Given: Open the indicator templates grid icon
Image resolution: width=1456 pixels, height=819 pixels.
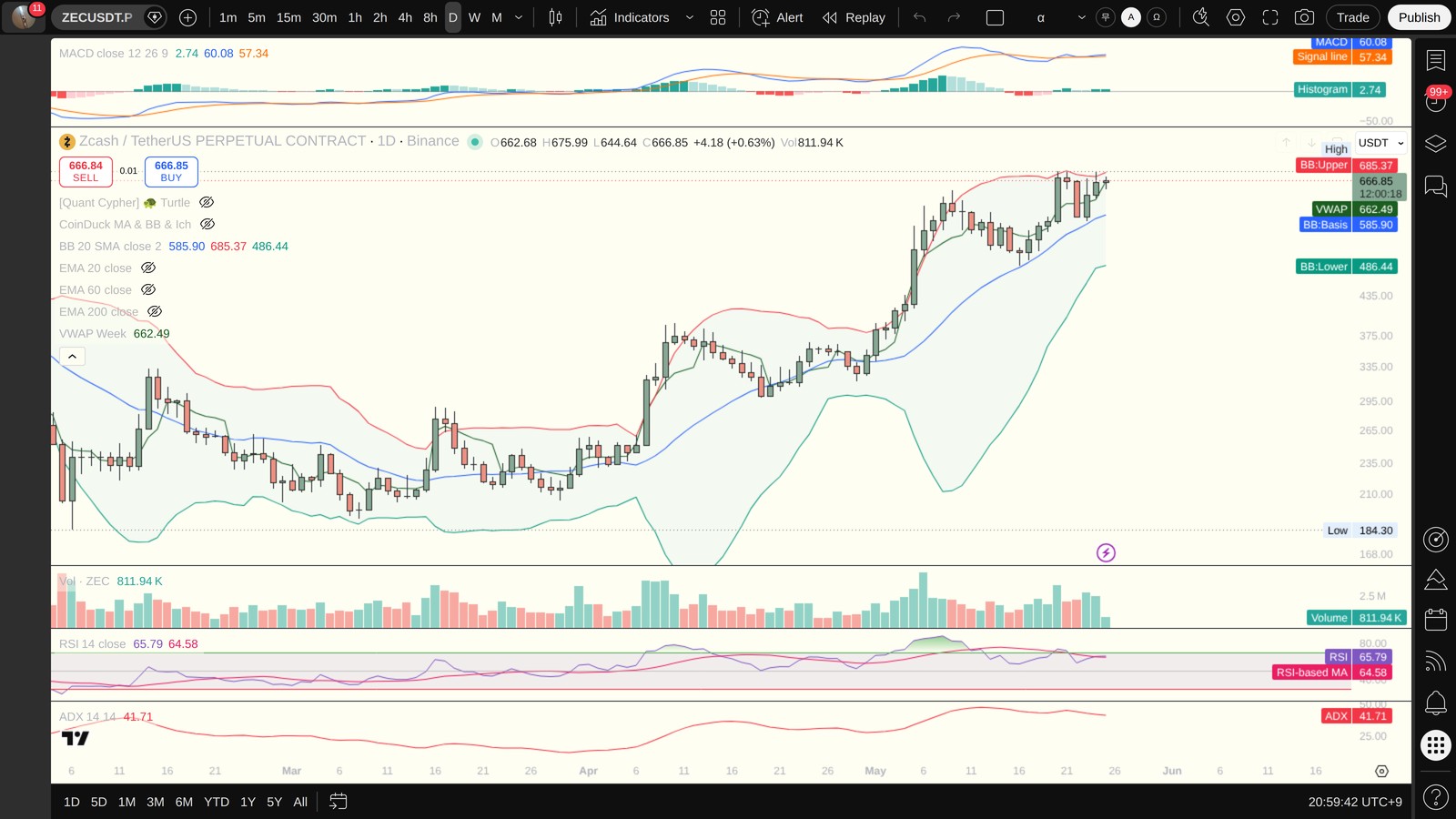Looking at the screenshot, I should (x=718, y=17).
